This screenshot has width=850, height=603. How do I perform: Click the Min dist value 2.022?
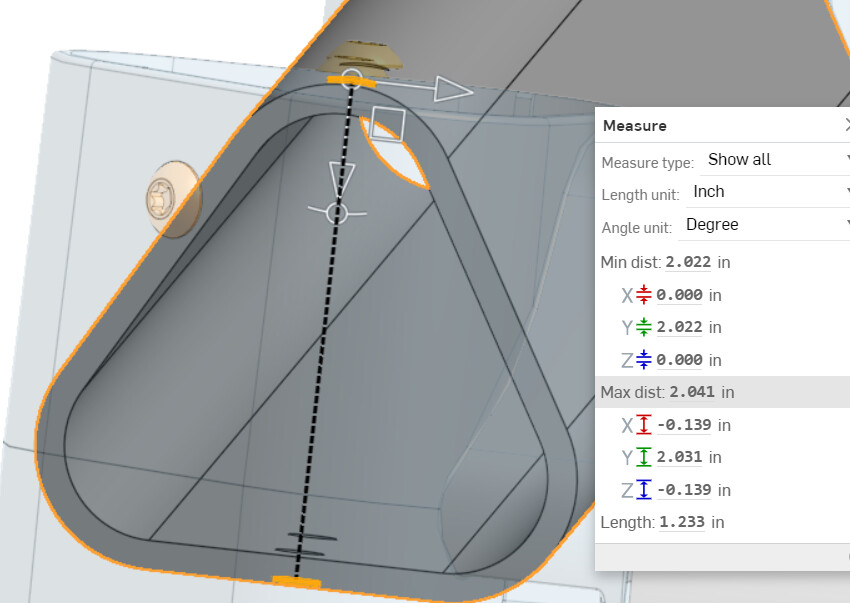[688, 262]
